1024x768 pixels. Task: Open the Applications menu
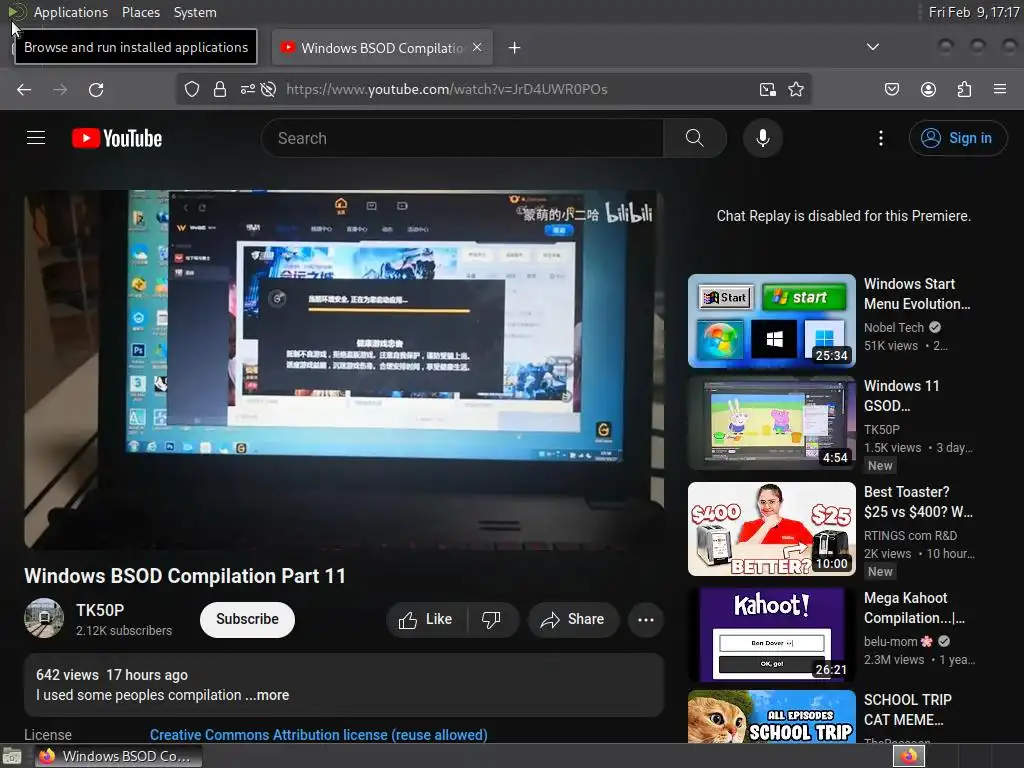71,12
